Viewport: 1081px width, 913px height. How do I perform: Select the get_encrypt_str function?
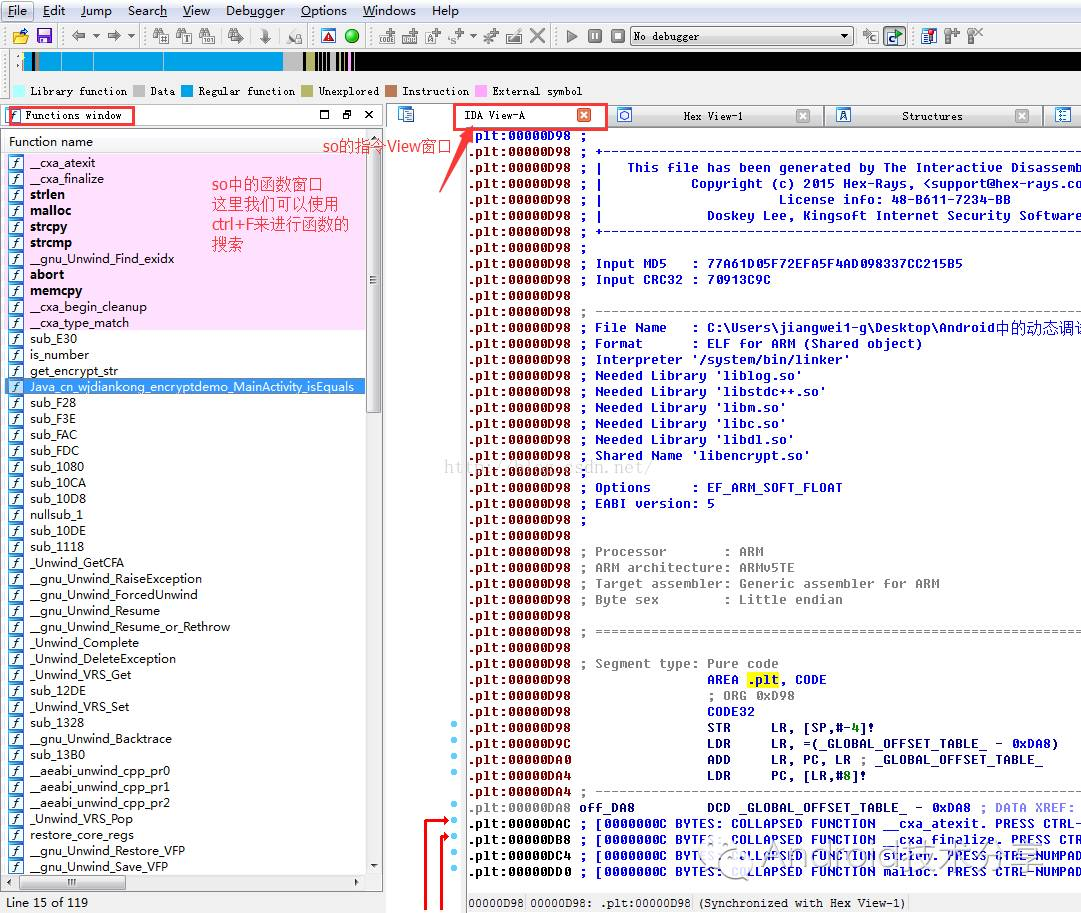pos(73,371)
